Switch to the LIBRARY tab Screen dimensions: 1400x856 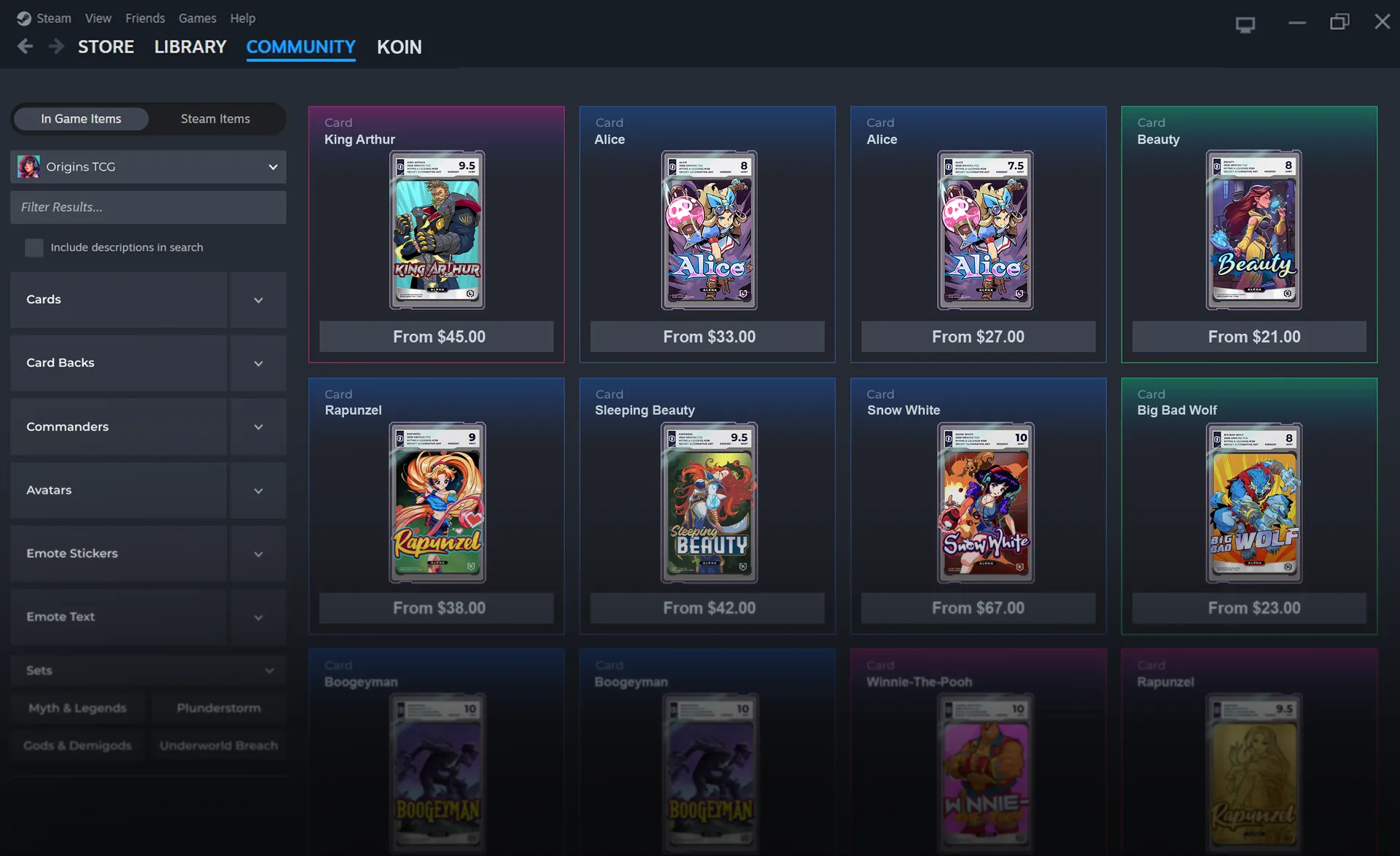pyautogui.click(x=190, y=47)
